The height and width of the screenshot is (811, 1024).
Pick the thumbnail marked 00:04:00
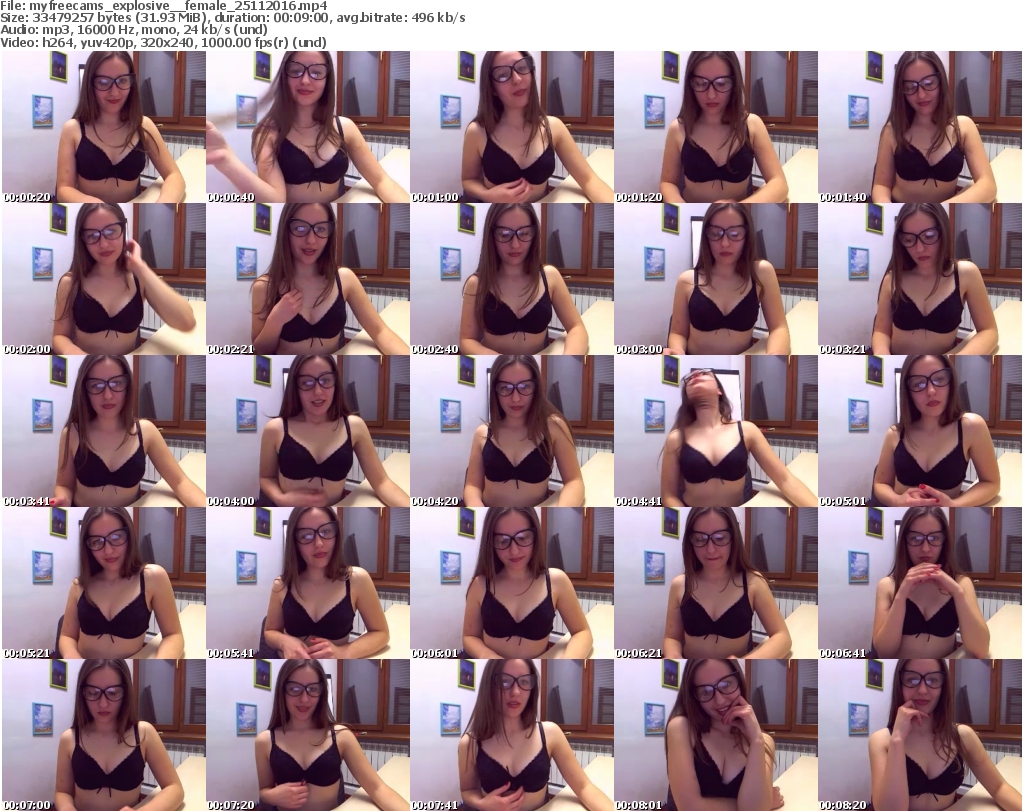click(308, 431)
